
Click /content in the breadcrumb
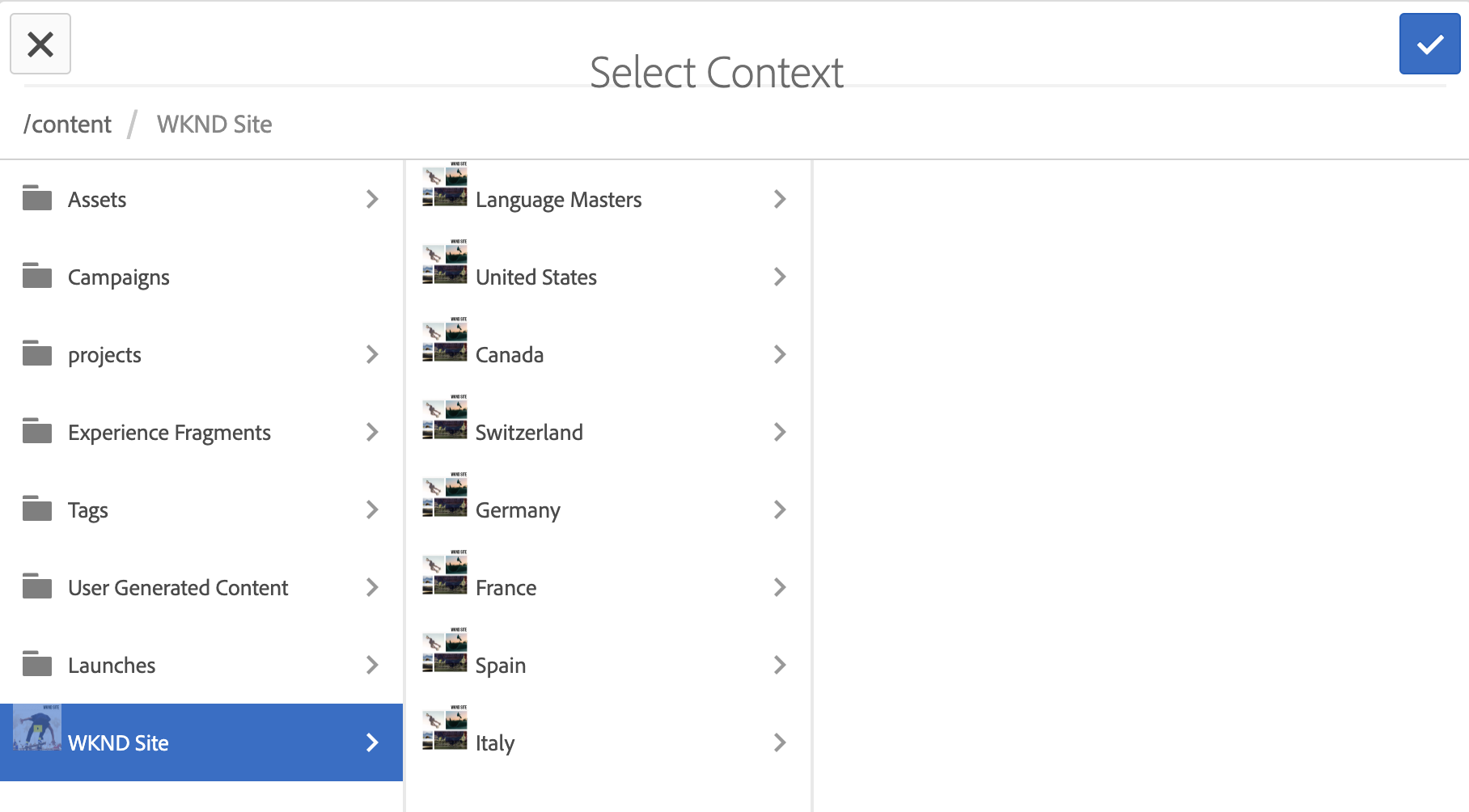pos(68,125)
